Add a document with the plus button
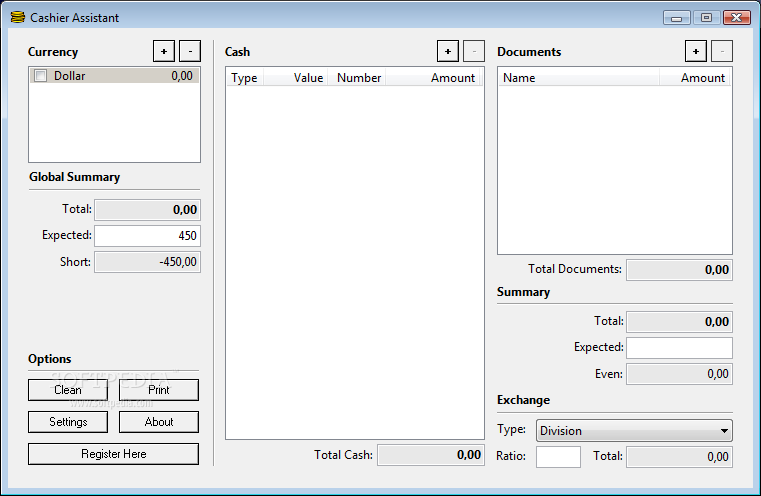 coord(695,51)
